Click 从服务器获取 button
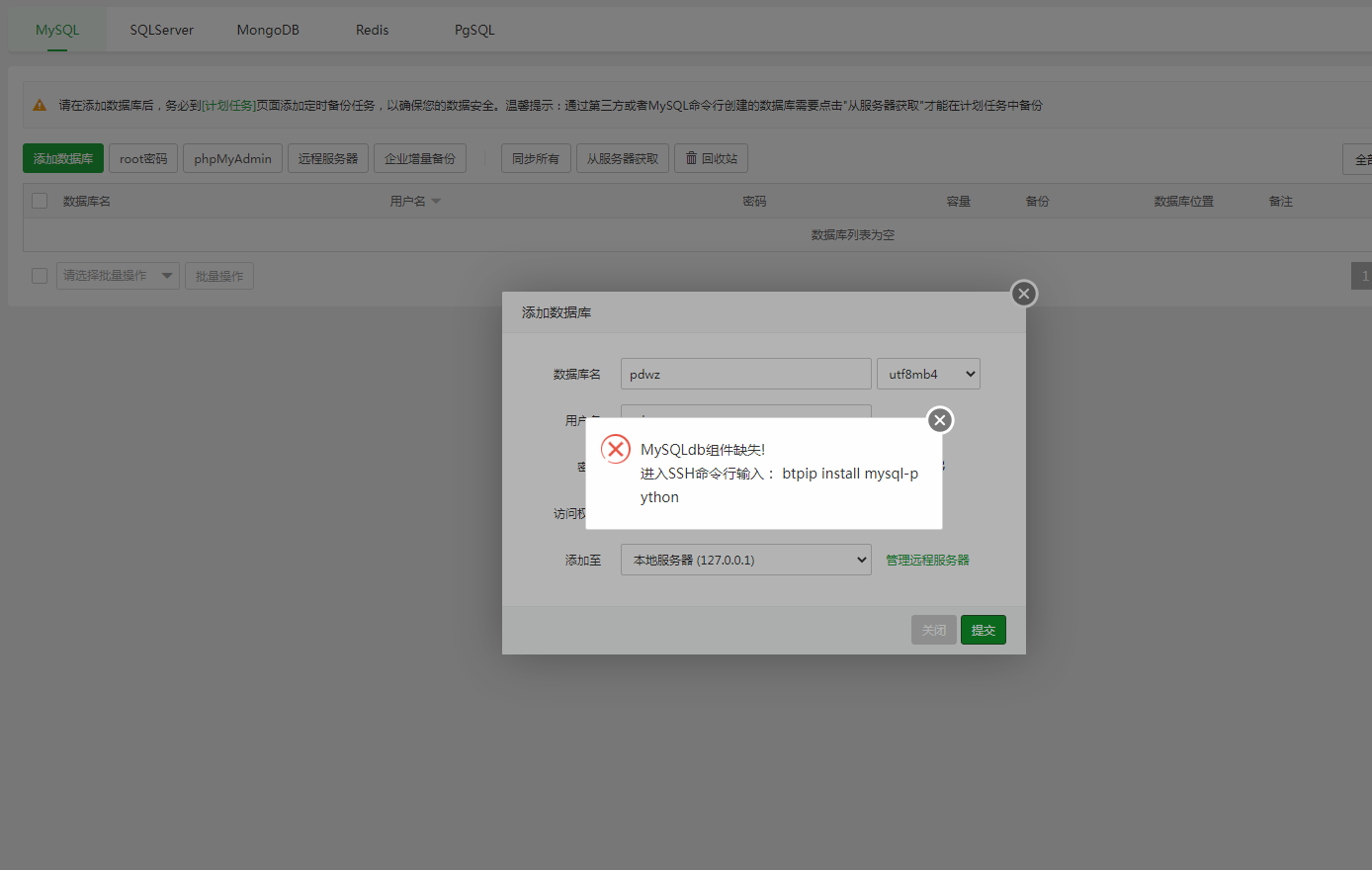The height and width of the screenshot is (870, 1372). (623, 158)
